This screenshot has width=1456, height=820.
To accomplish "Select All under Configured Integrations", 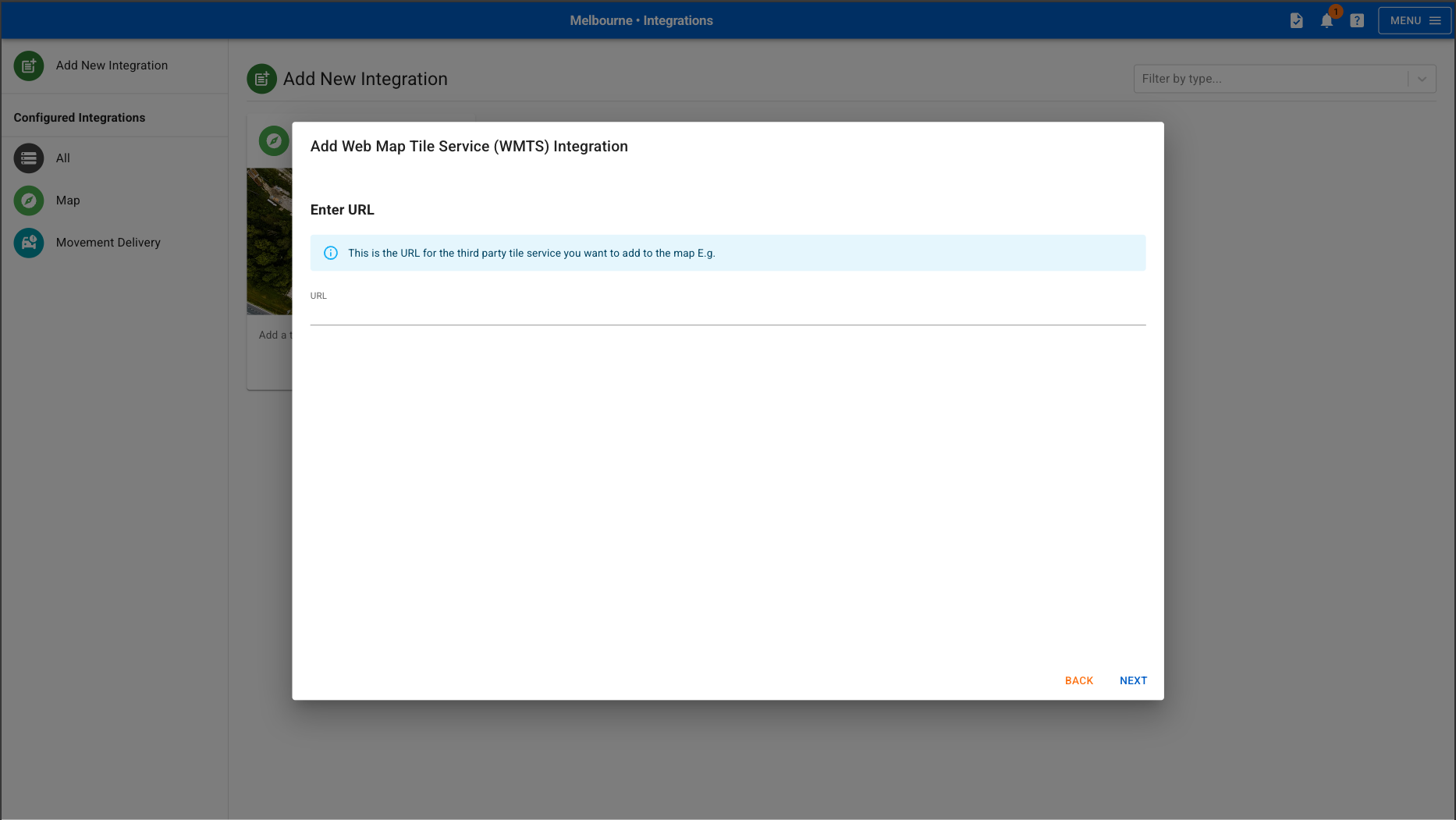I will (x=63, y=158).
